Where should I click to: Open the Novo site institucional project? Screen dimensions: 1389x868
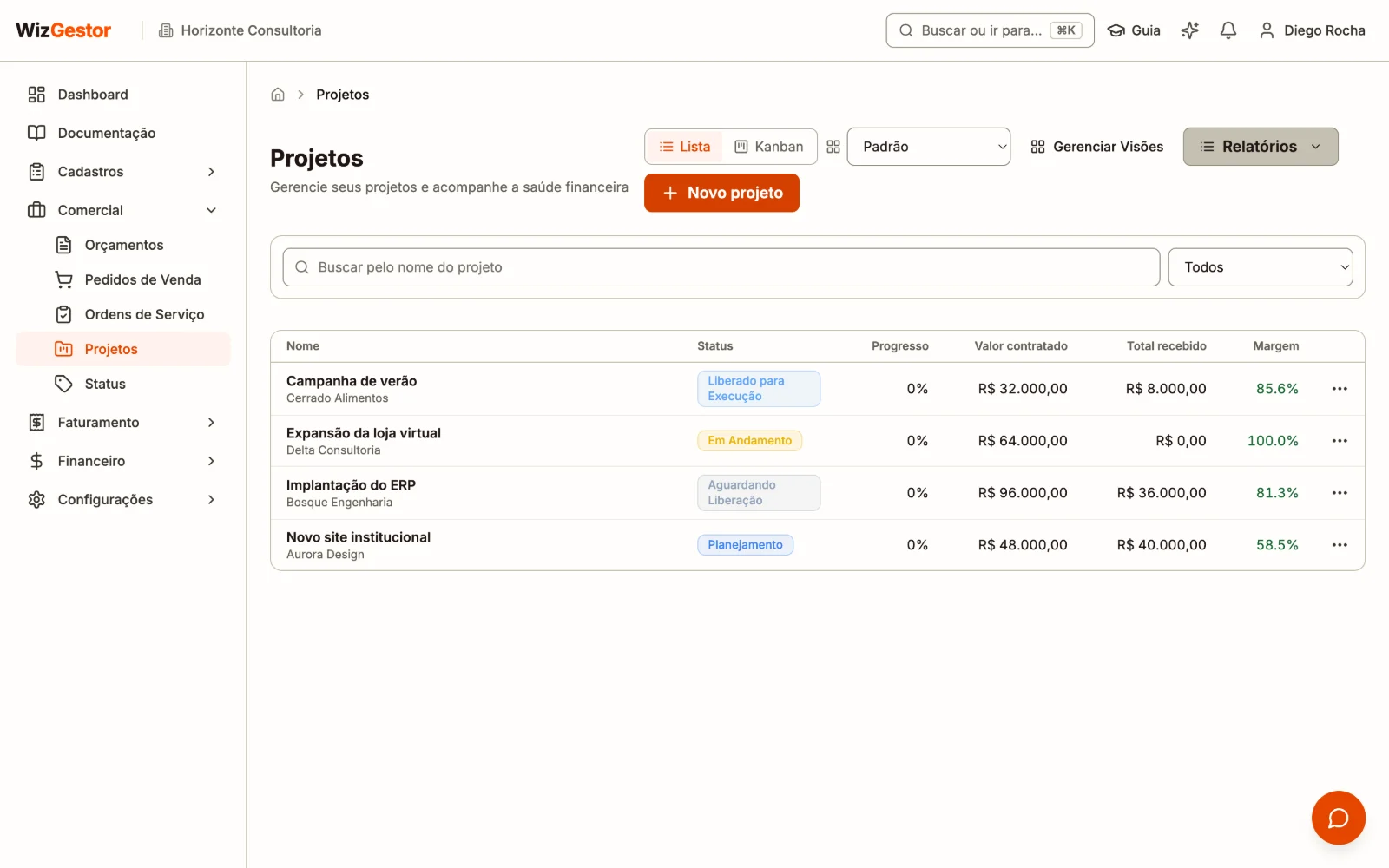coord(359,537)
